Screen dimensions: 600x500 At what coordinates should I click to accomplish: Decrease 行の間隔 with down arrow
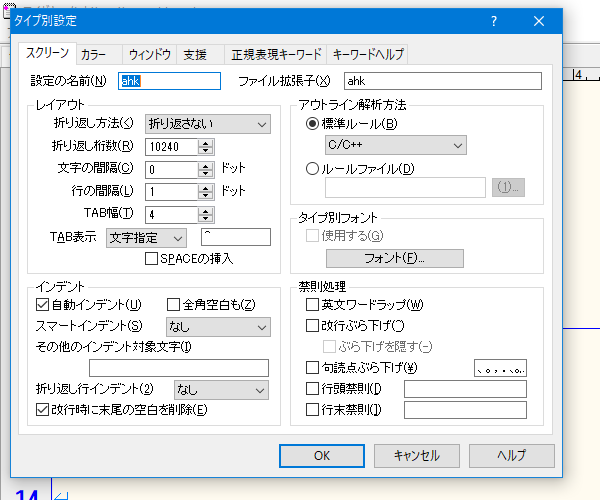click(206, 196)
